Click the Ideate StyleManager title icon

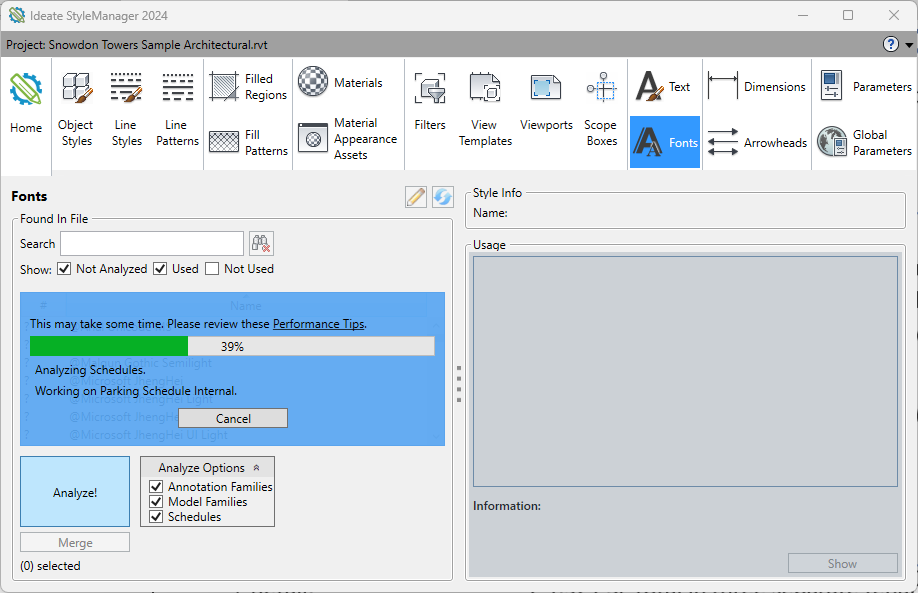click(17, 15)
